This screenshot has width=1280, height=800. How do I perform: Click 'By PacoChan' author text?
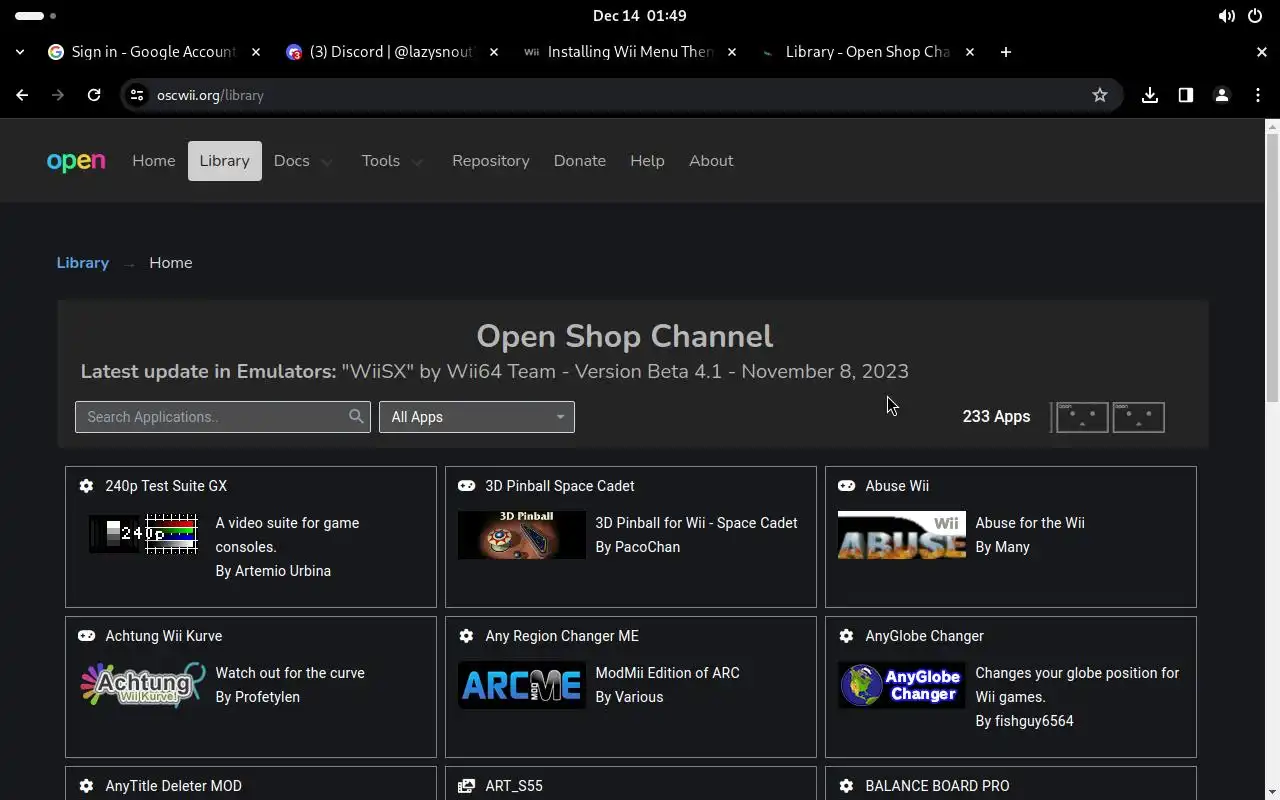637,547
